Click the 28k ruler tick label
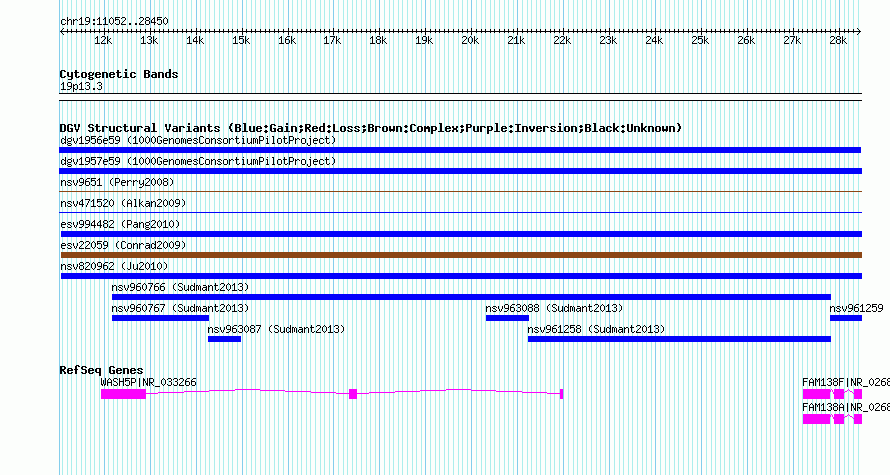Screen dimensions: 890x475 tap(838, 41)
